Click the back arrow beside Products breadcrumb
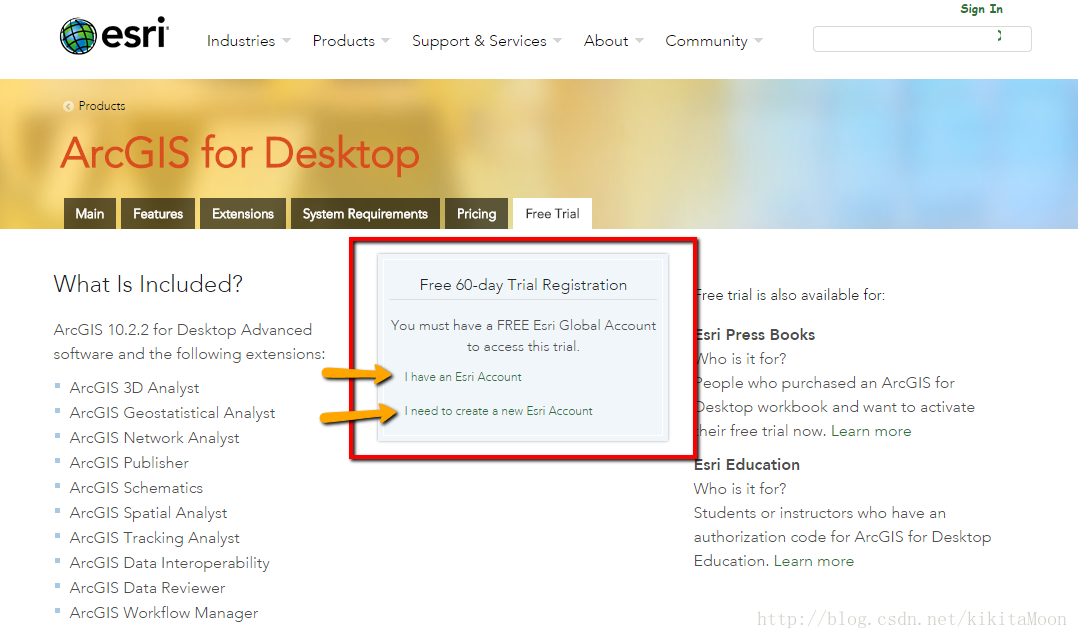Image resolution: width=1078 pixels, height=639 pixels. click(x=68, y=106)
